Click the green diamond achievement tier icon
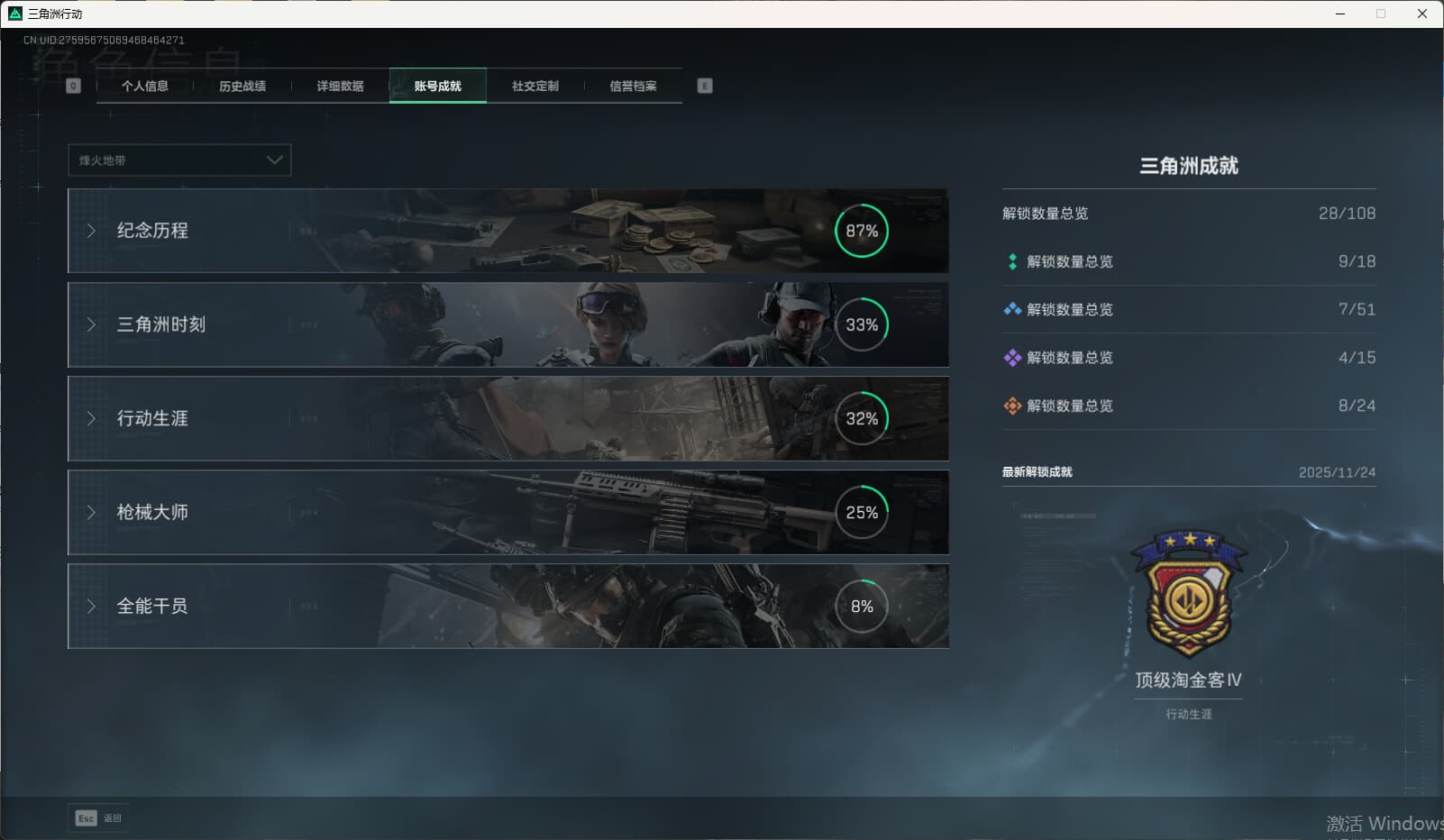This screenshot has width=1444, height=840. point(1012,261)
